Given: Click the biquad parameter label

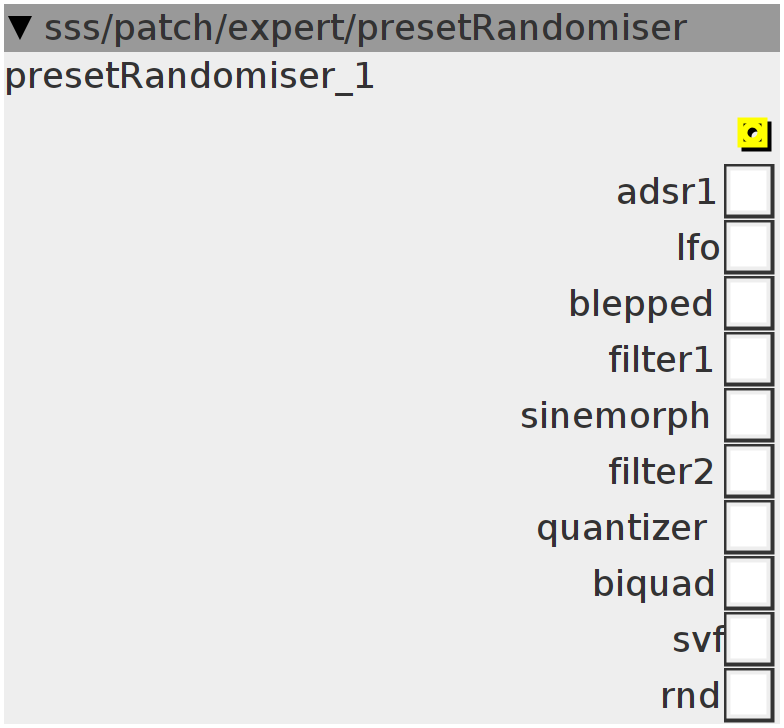Looking at the screenshot, I should [x=653, y=584].
